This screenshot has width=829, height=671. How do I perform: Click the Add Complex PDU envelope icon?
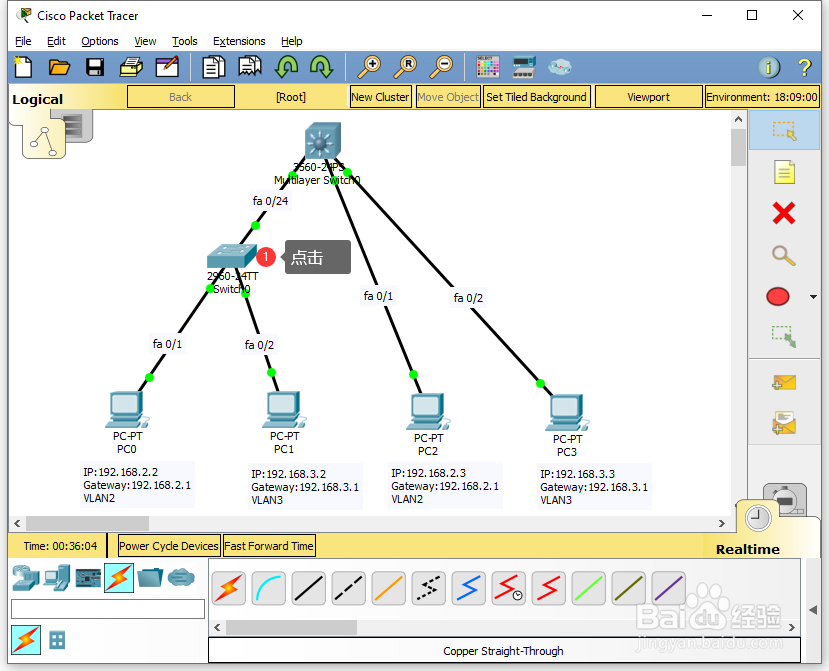(784, 424)
